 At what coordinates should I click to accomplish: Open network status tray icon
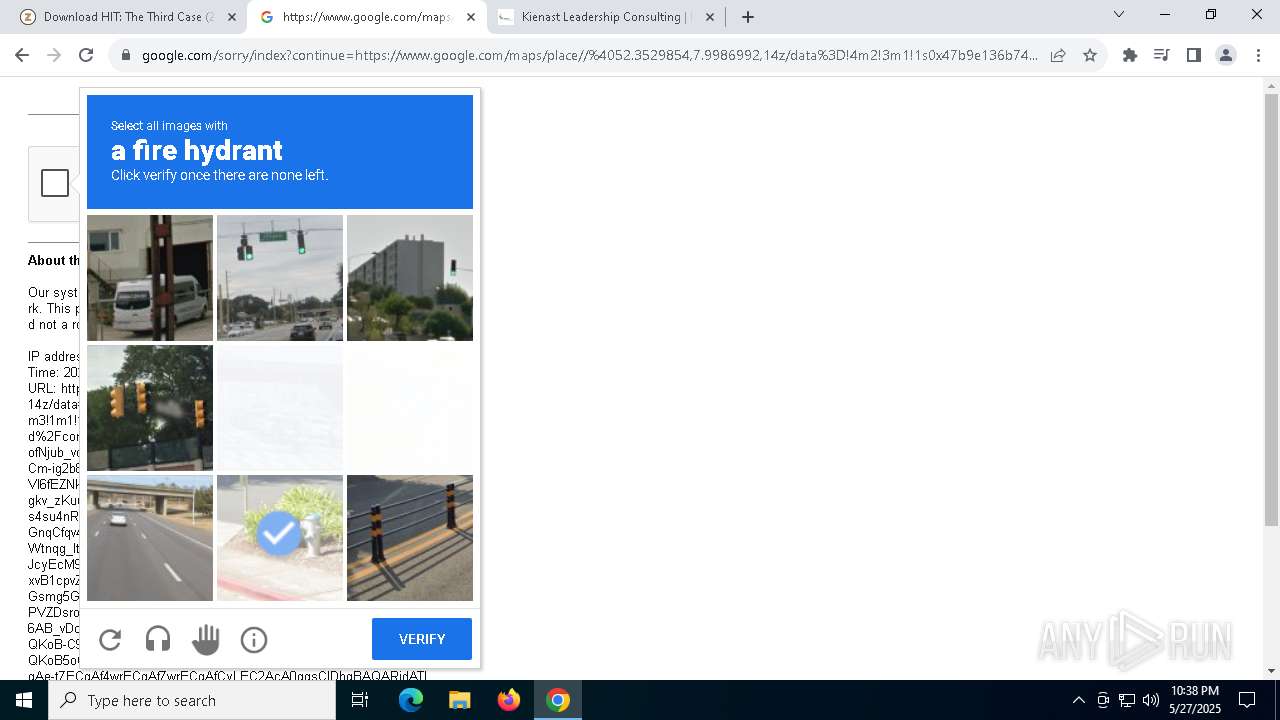click(x=1127, y=700)
